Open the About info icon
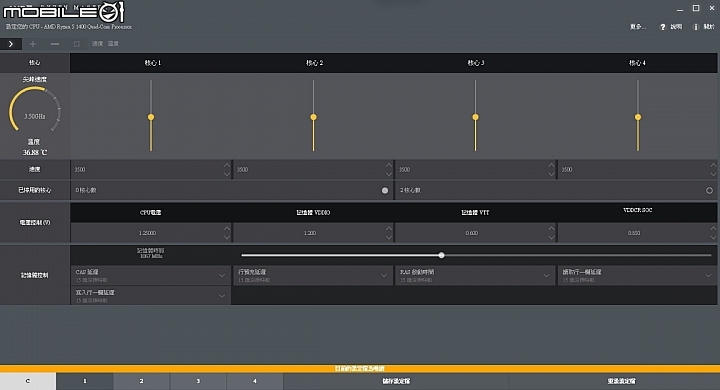Viewport: 720px width, 390px height. pos(696,27)
